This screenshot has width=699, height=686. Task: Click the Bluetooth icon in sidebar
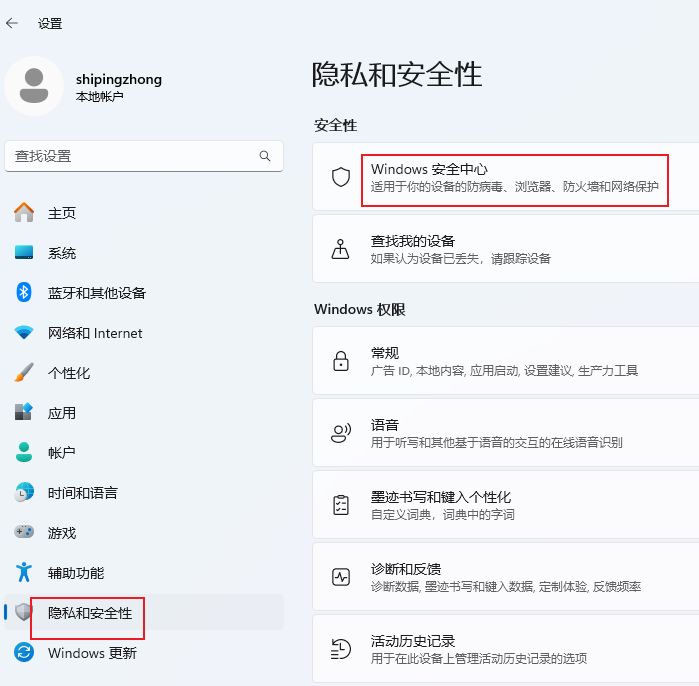click(x=25, y=292)
